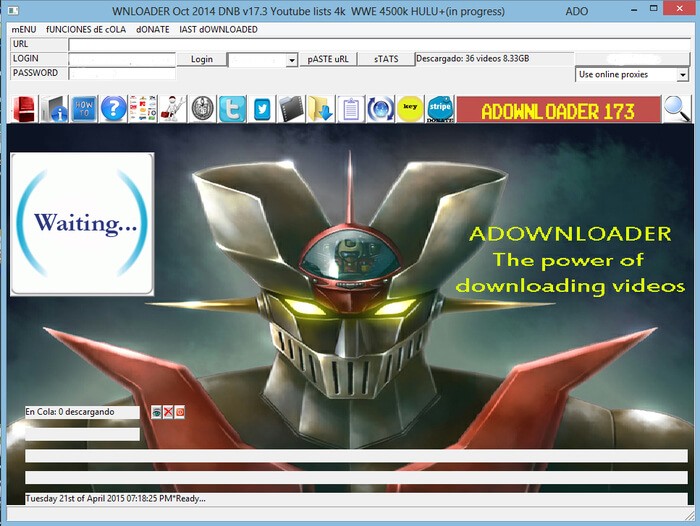
Task: Open the Stripe donate icon
Action: click(x=438, y=109)
